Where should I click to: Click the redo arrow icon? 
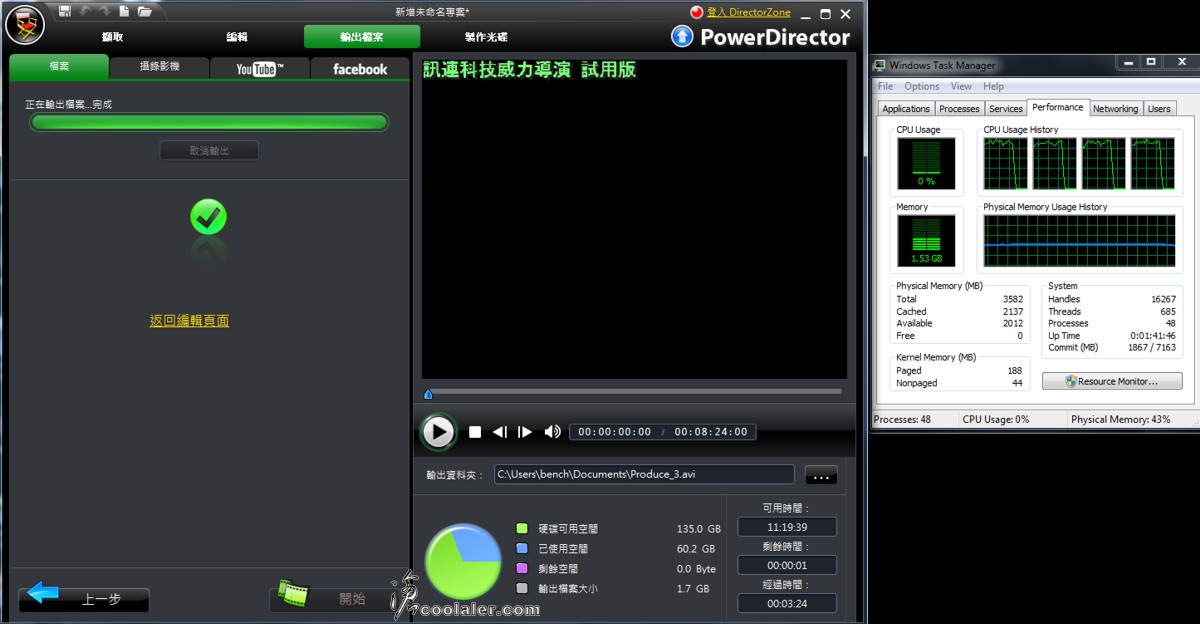104,11
